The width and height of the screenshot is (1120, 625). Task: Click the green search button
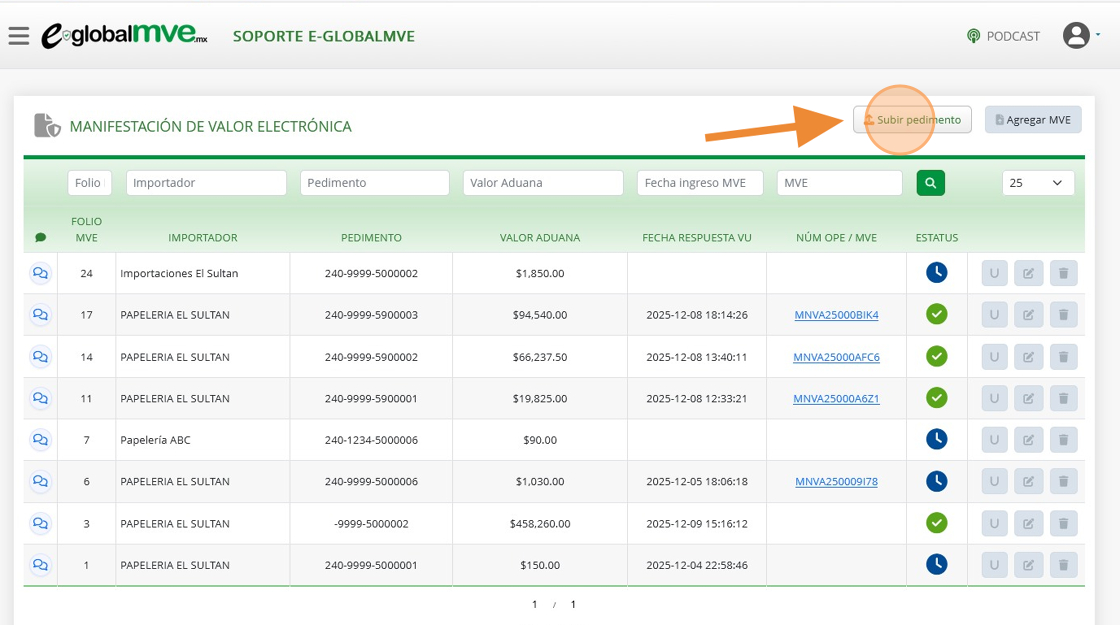tap(931, 183)
